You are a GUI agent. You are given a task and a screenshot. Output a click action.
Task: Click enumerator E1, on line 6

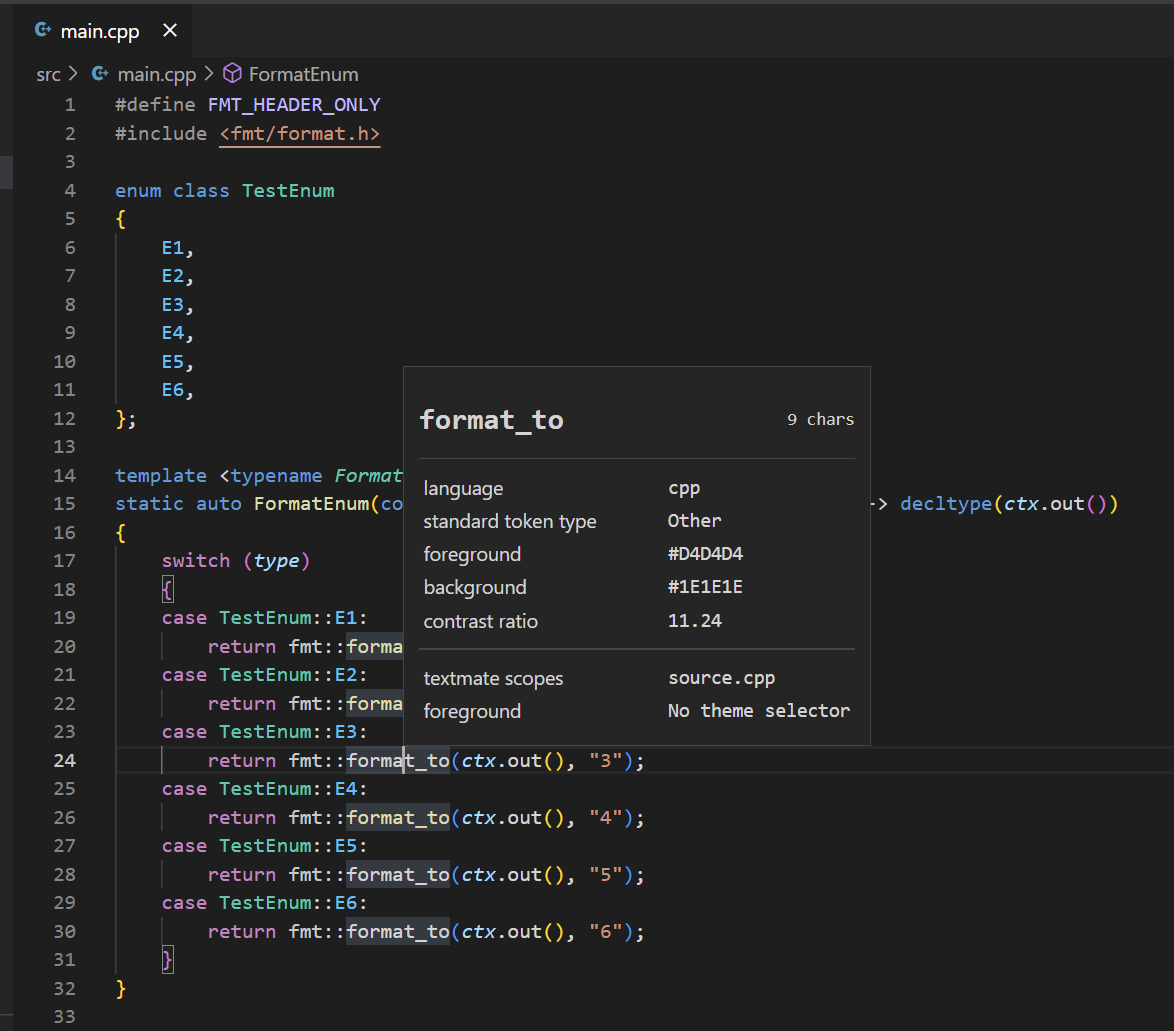click(x=172, y=248)
